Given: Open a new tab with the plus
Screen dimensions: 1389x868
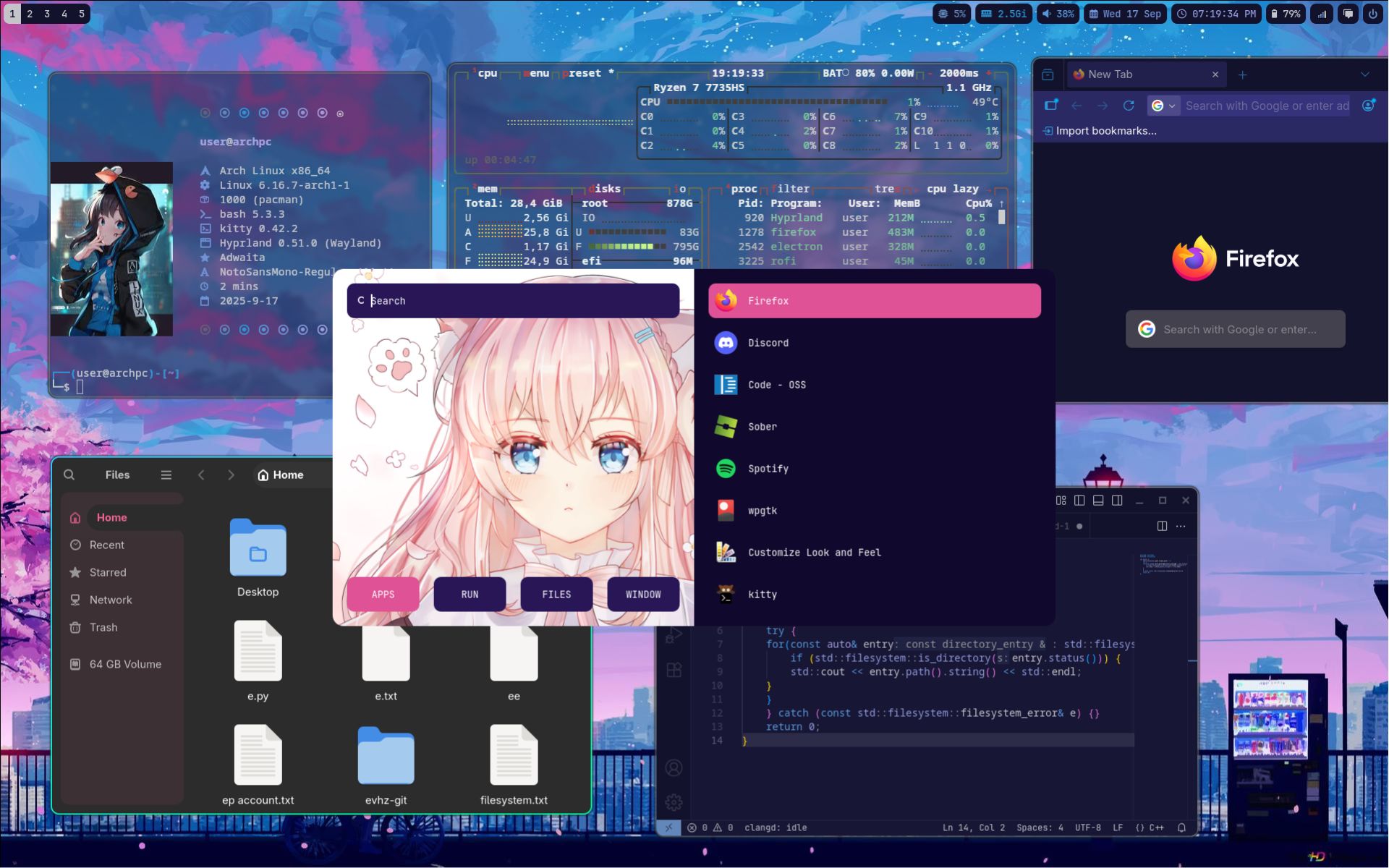Looking at the screenshot, I should click(1242, 75).
